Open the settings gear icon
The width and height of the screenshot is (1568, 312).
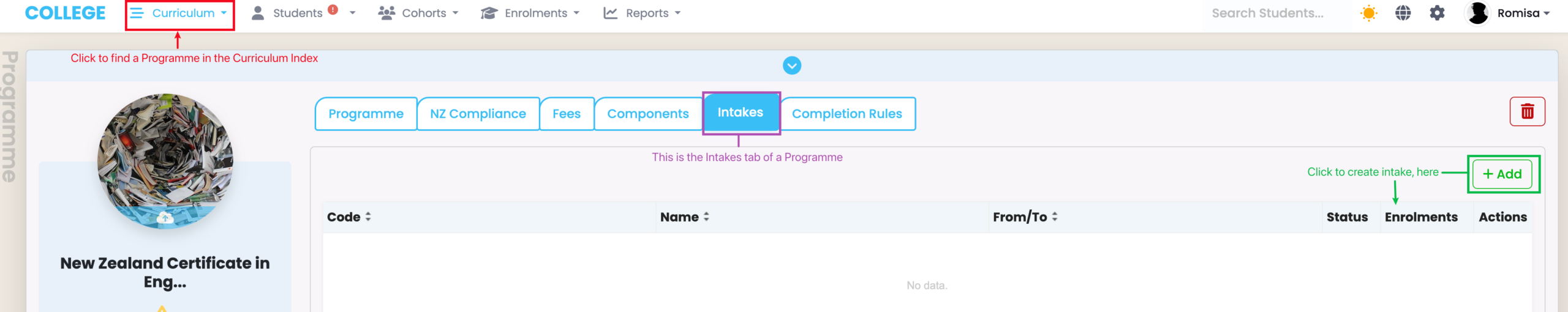coord(1437,13)
